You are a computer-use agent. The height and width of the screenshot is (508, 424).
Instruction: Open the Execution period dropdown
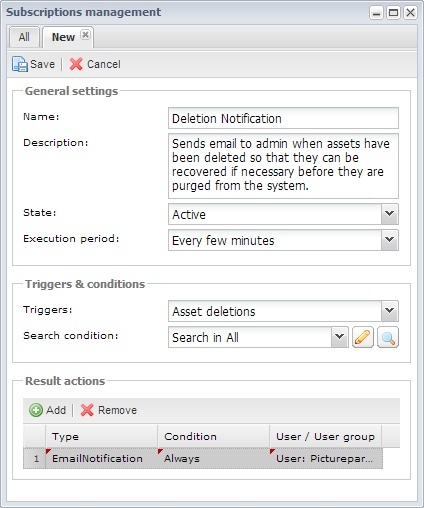coord(283,240)
